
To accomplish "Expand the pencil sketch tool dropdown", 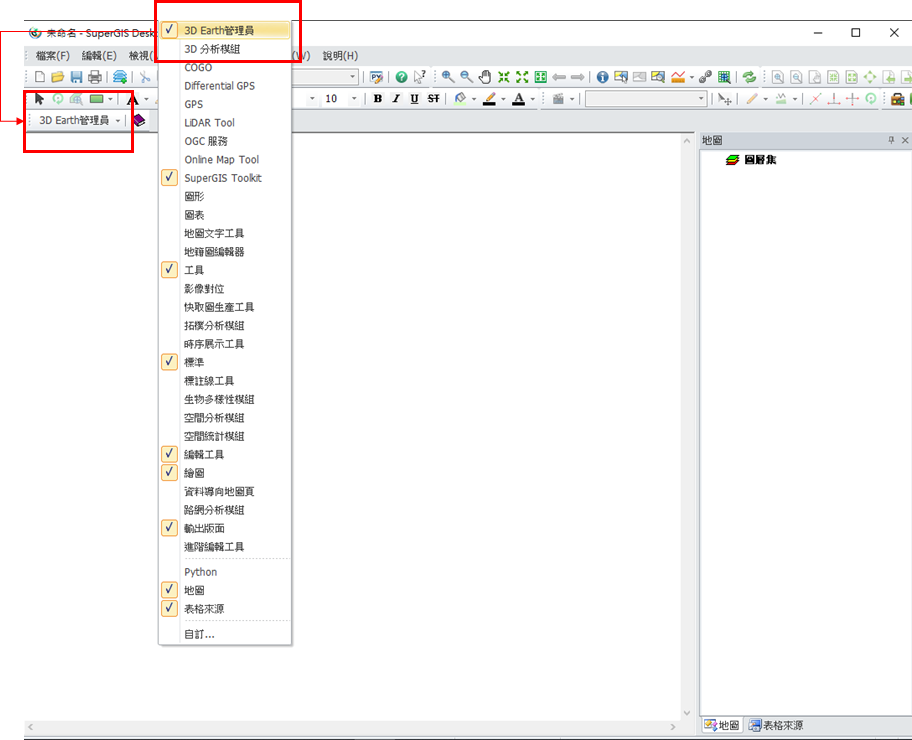I will pyautogui.click(x=765, y=99).
